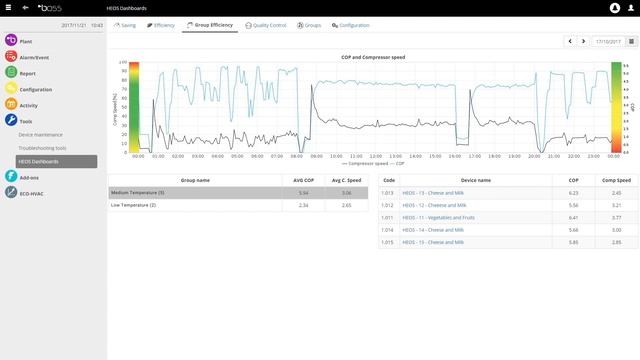
Task: Click the Tools wrench icon
Action: pyautogui.click(x=11, y=120)
